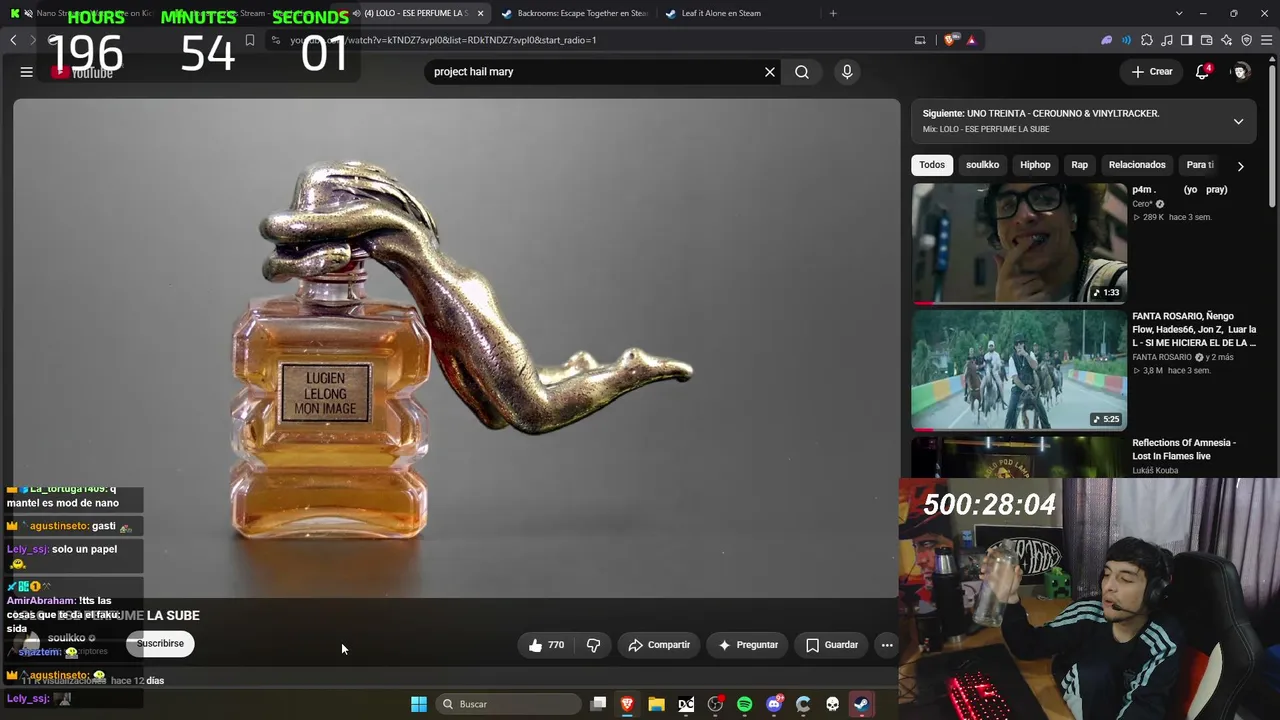Subscribe using the Suscribirse button
This screenshot has width=1280, height=720.
click(160, 644)
